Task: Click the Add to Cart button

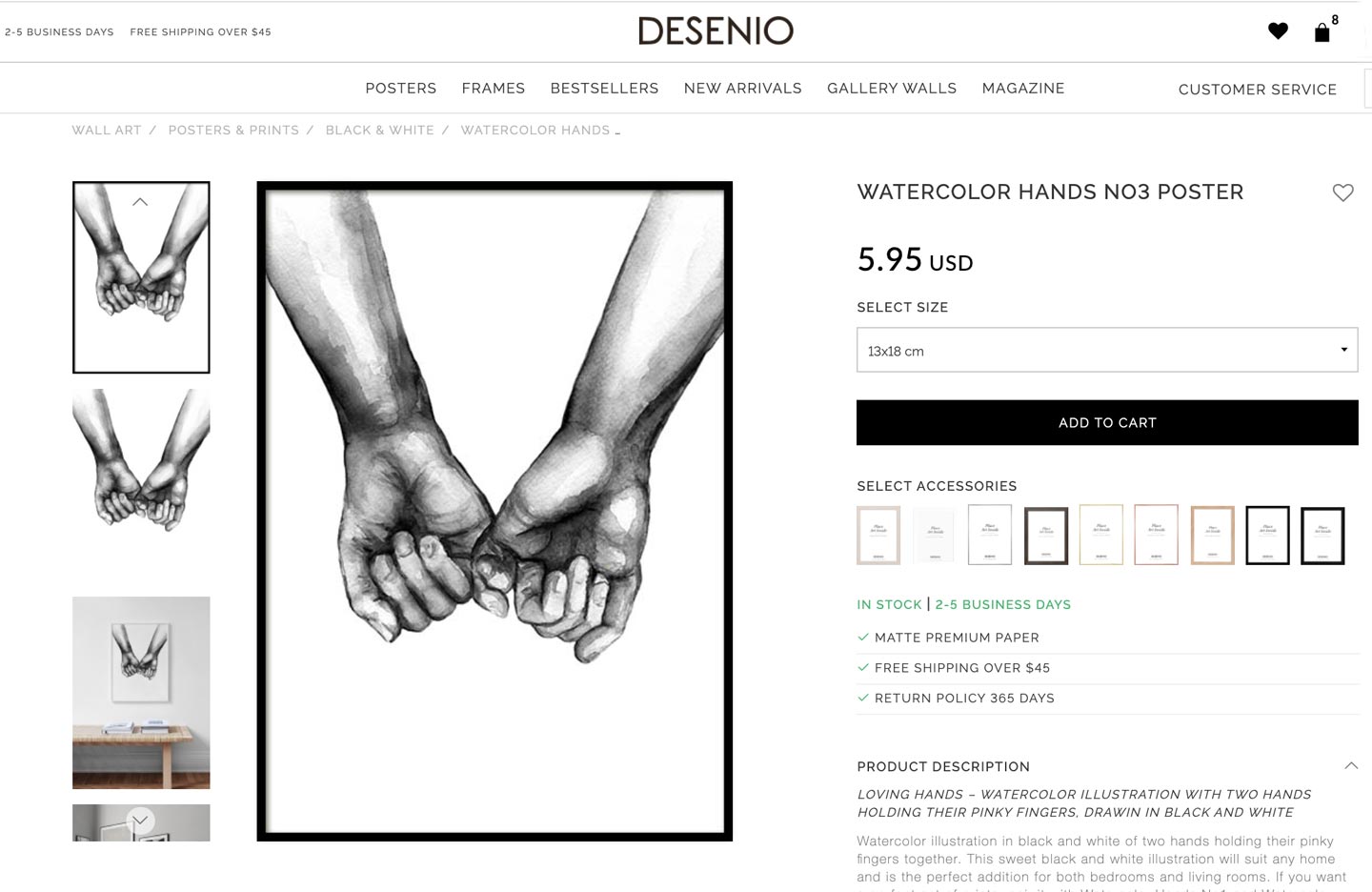Action: click(1107, 422)
